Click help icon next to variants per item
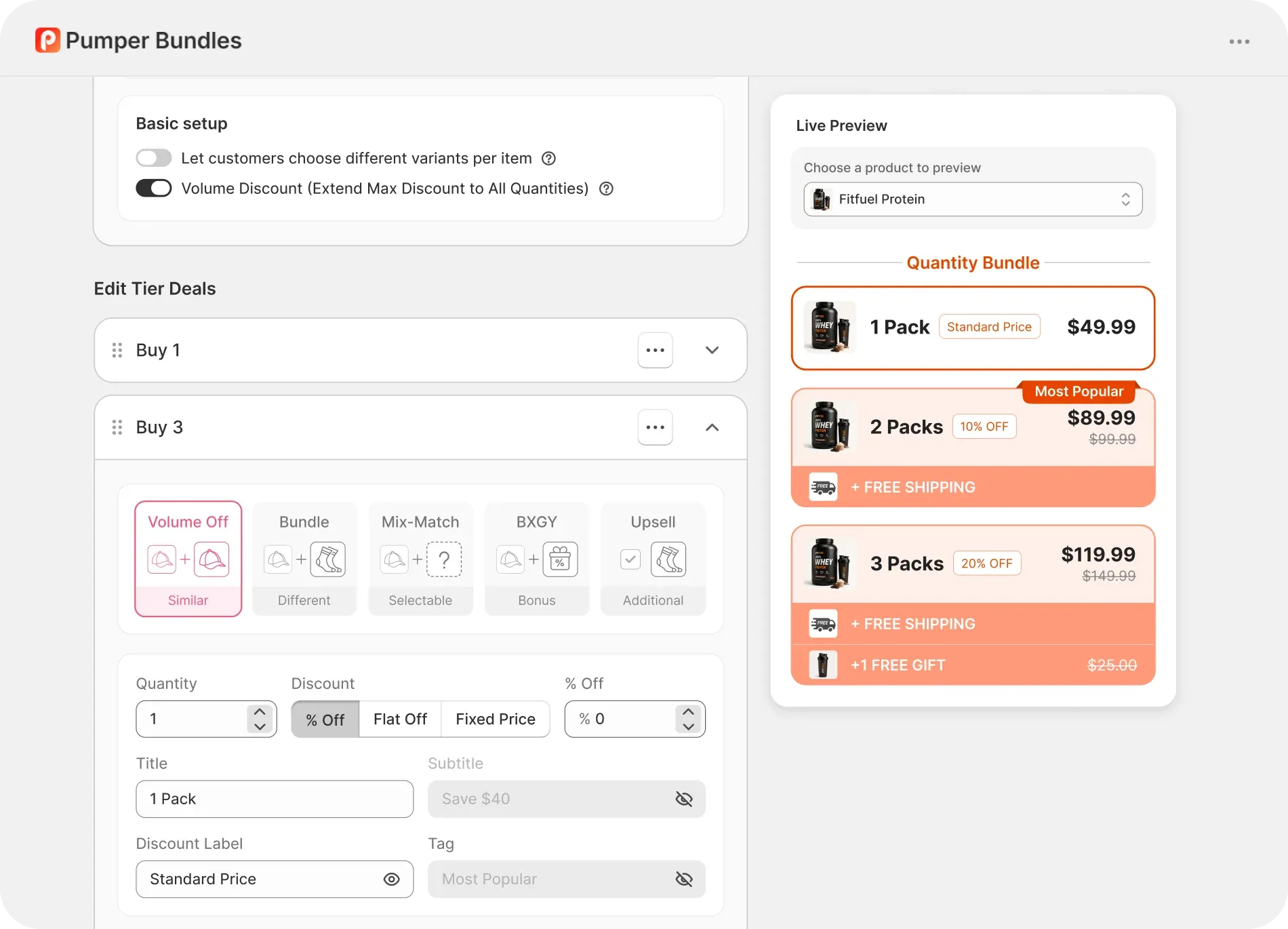 549,158
